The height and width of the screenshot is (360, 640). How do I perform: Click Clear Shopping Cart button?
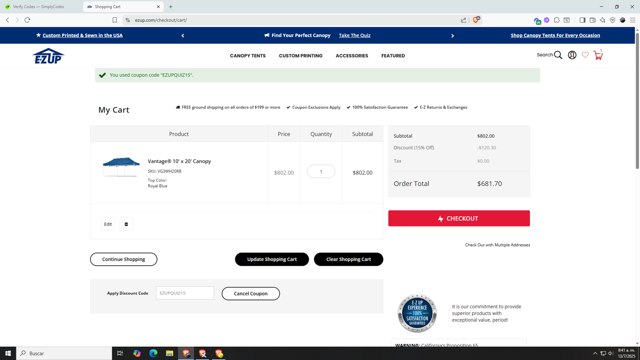point(349,259)
